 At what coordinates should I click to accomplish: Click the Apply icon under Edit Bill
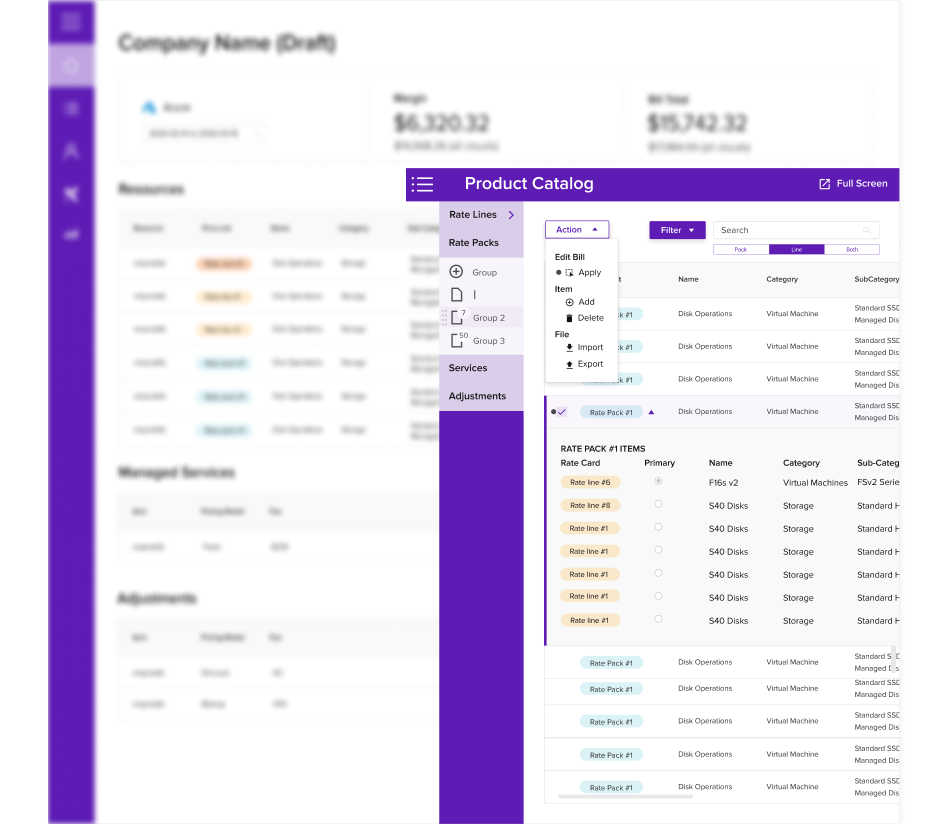click(570, 271)
